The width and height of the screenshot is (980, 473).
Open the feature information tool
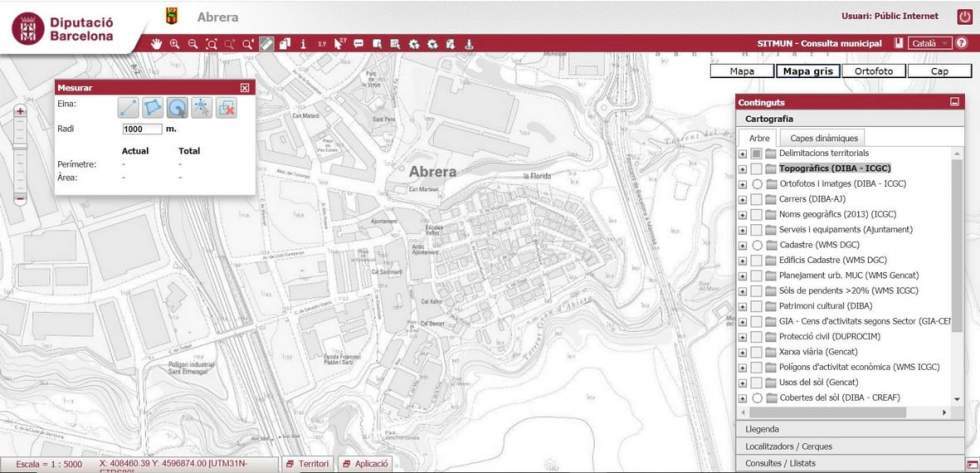tap(303, 44)
